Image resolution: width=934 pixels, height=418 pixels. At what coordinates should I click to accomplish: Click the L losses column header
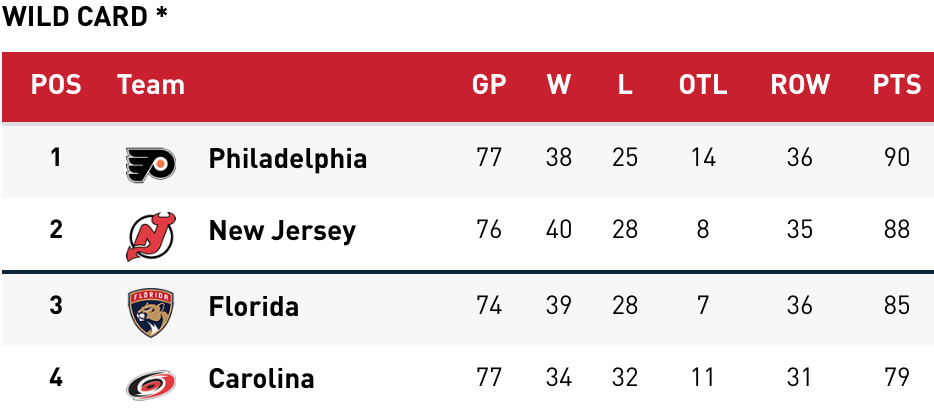pos(625,85)
